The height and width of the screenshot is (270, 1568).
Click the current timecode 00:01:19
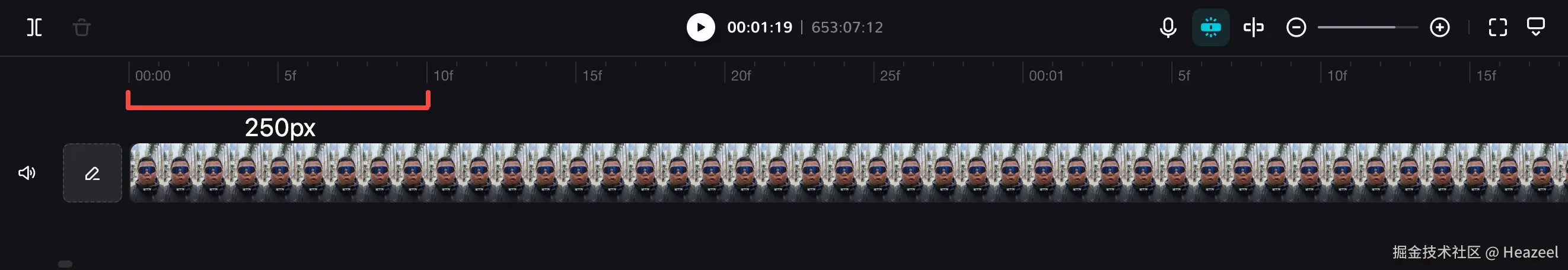[x=760, y=27]
